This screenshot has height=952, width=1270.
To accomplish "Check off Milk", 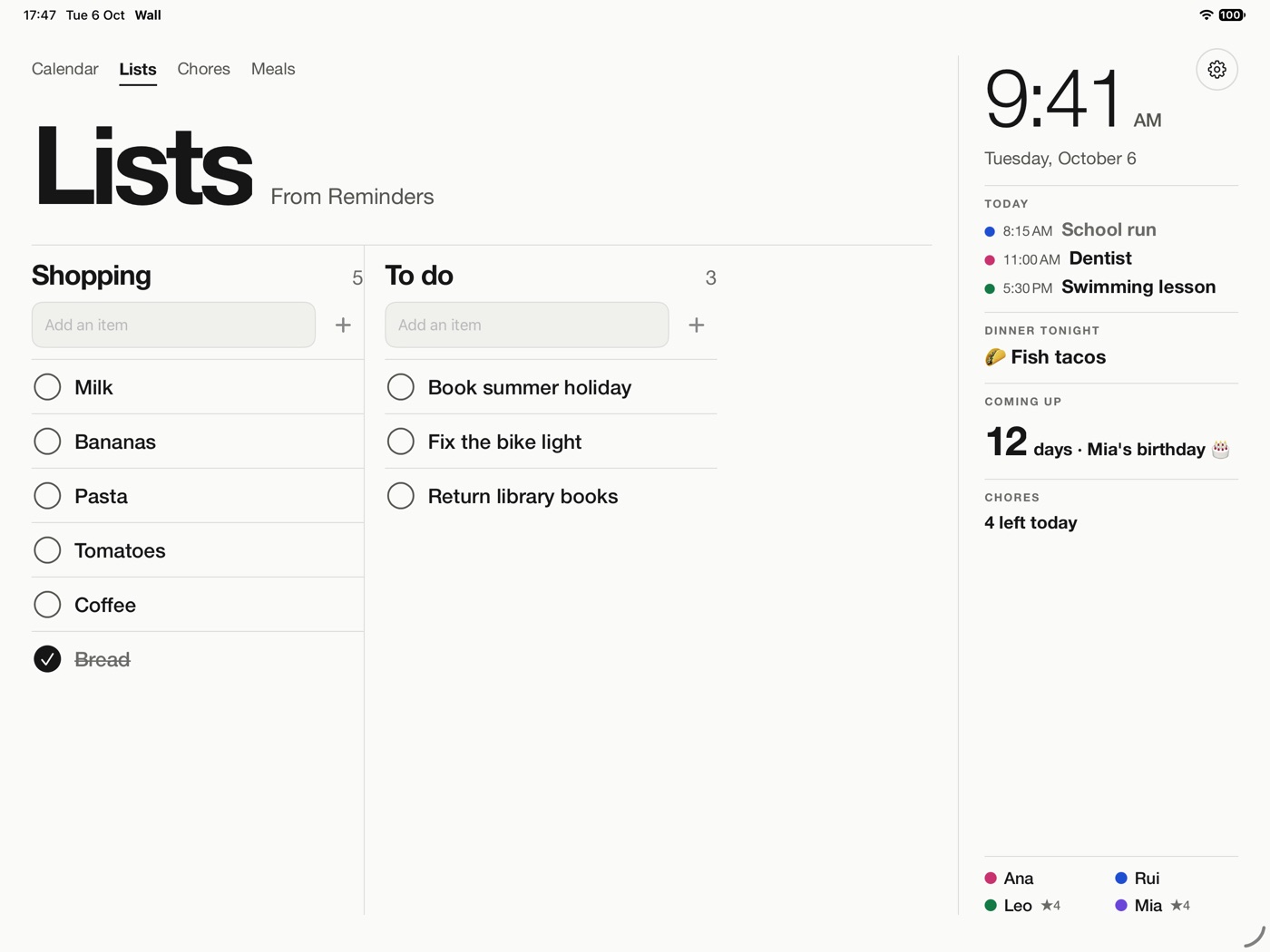I will pyautogui.click(x=47, y=387).
